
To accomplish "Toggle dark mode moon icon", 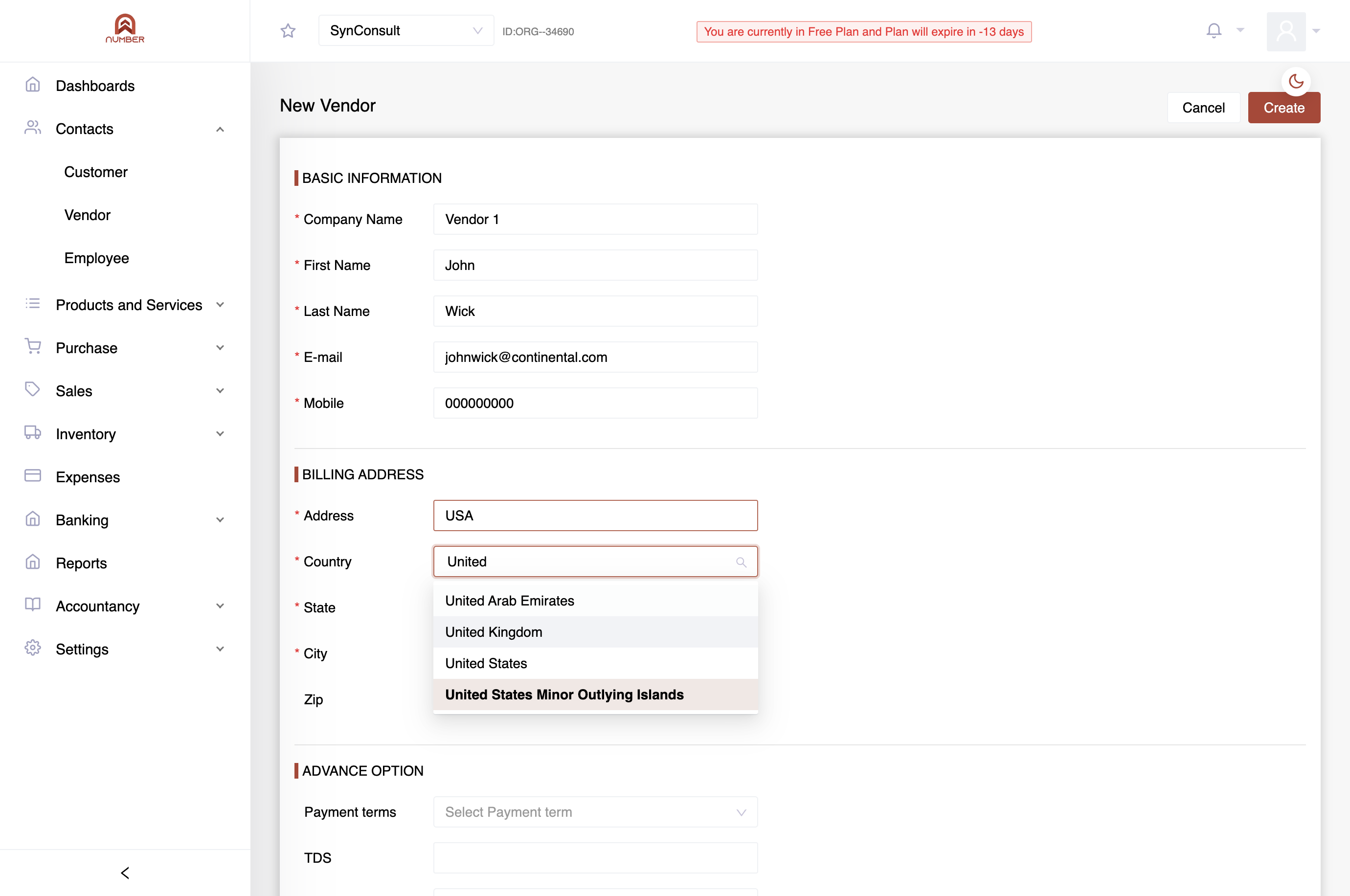I will click(1296, 82).
